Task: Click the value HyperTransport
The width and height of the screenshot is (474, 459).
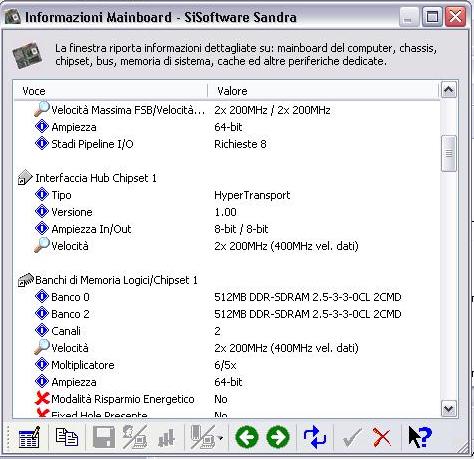Action: (252, 195)
